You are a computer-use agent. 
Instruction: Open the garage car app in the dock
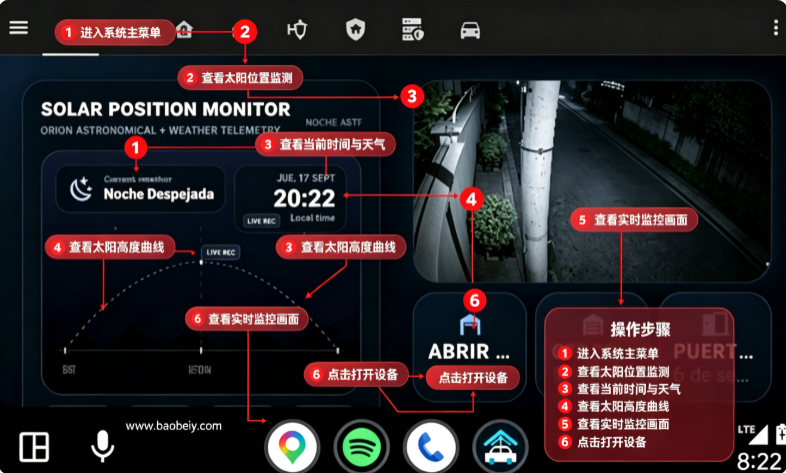coord(500,446)
